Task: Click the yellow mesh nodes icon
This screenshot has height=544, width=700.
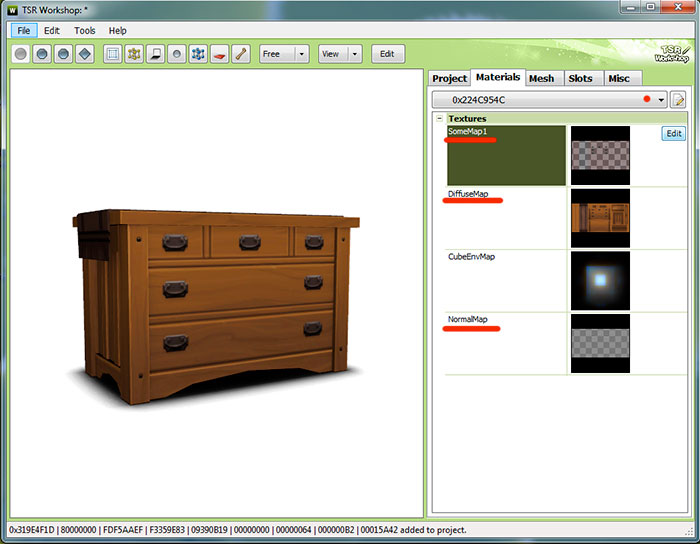Action: coord(134,54)
